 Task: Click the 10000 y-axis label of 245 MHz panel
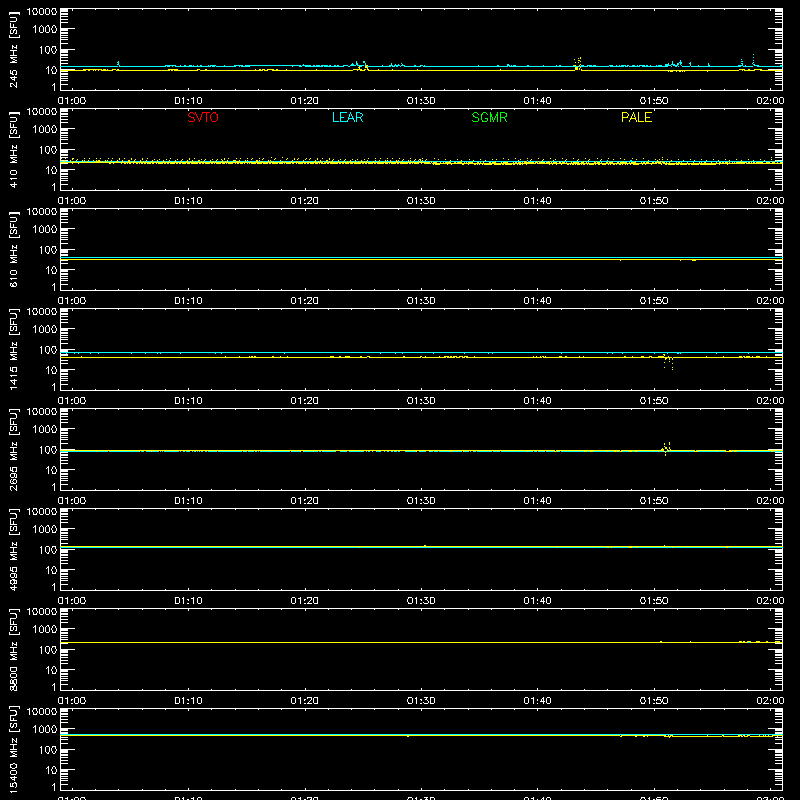point(42,12)
